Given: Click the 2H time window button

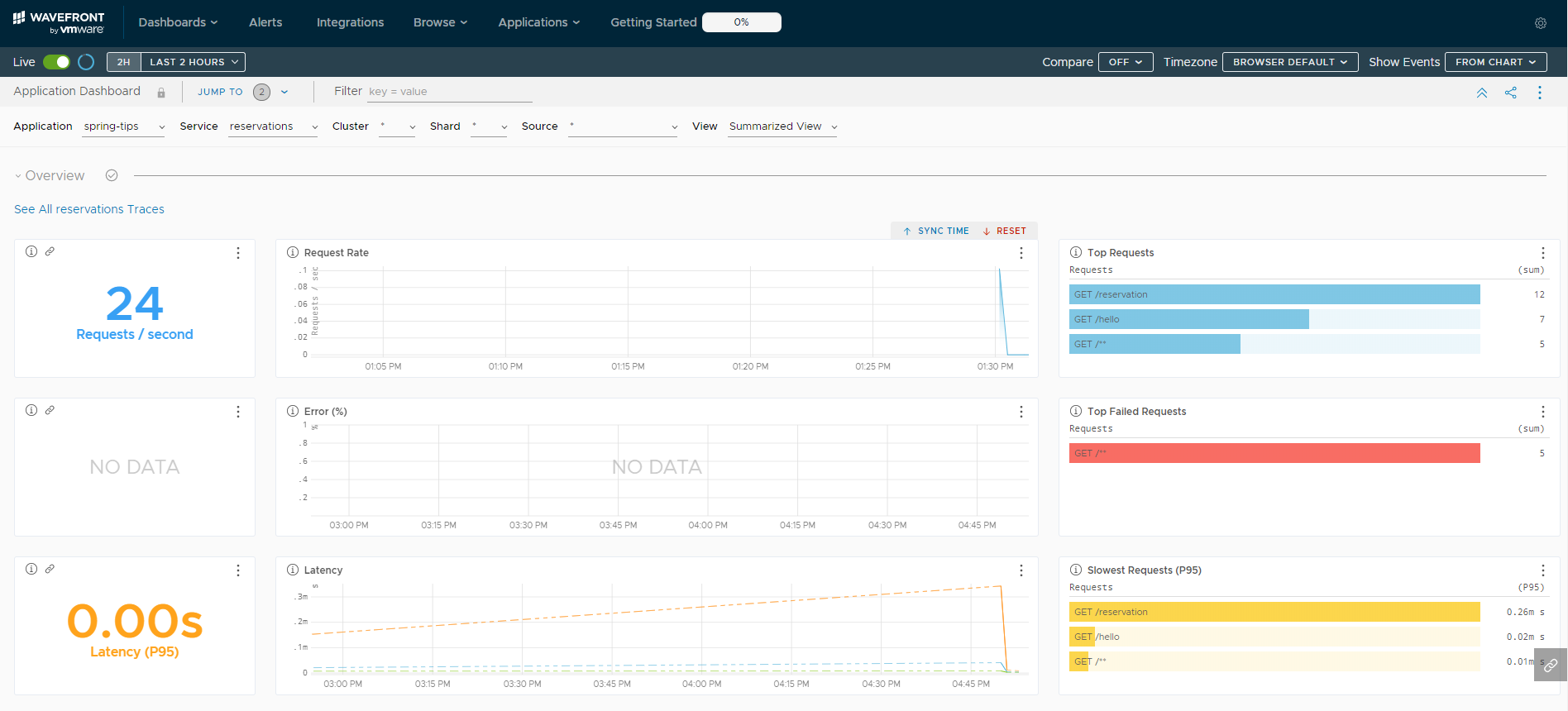Looking at the screenshot, I should [124, 62].
